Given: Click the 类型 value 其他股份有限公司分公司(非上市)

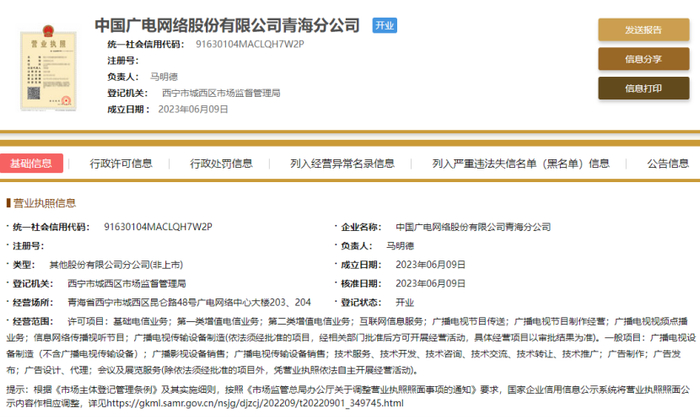Looking at the screenshot, I should coord(116,265).
